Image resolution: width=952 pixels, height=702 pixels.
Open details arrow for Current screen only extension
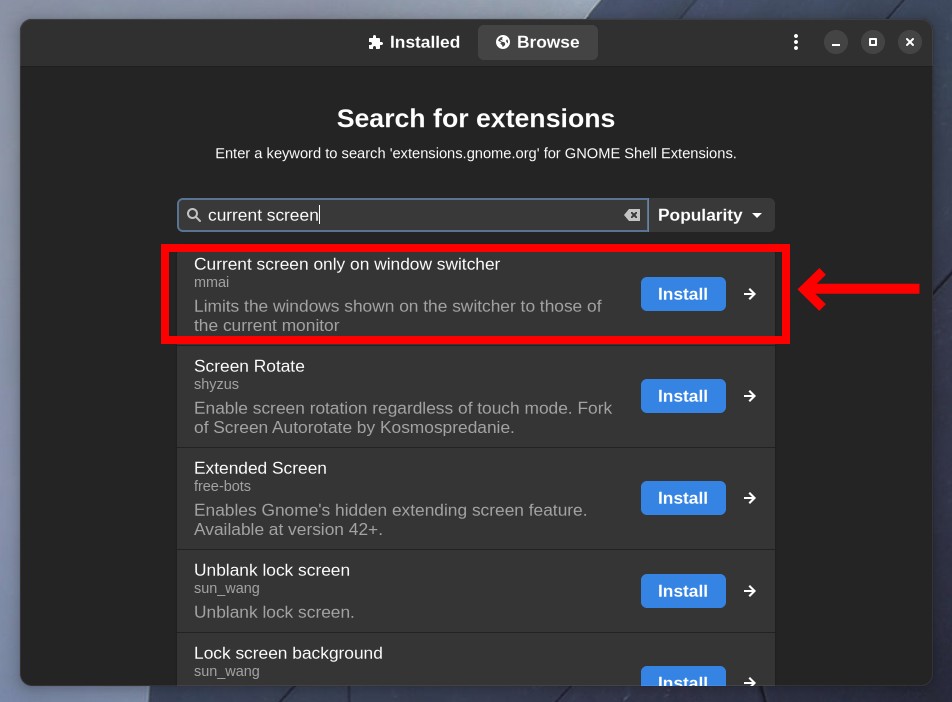[750, 294]
